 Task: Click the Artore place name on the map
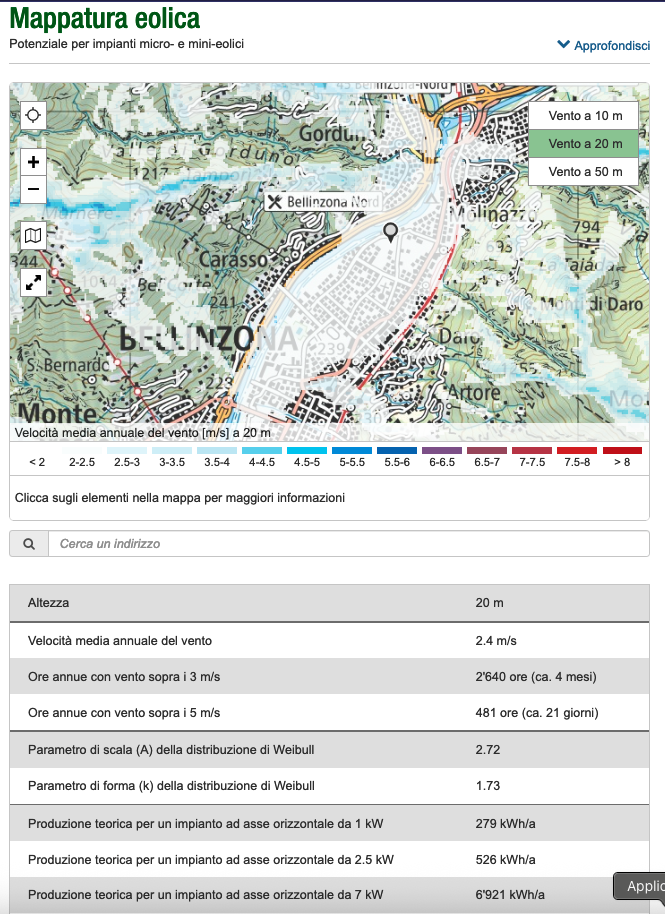click(474, 393)
